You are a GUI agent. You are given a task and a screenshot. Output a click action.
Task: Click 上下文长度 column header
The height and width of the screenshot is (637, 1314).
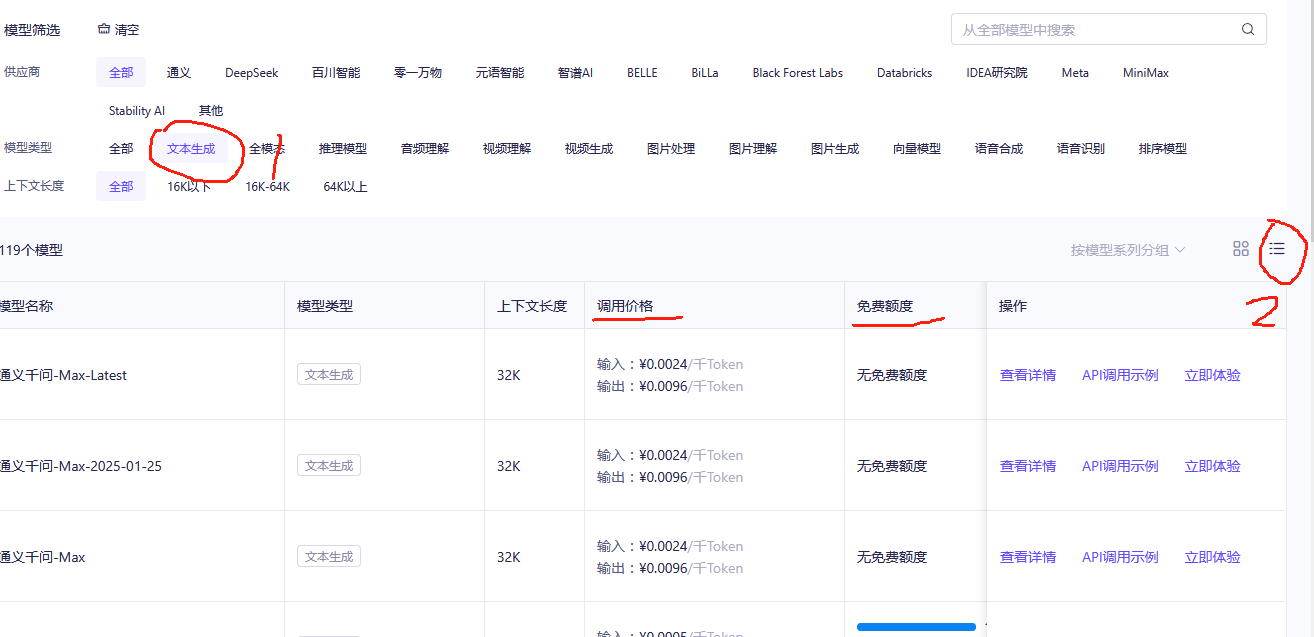click(532, 306)
